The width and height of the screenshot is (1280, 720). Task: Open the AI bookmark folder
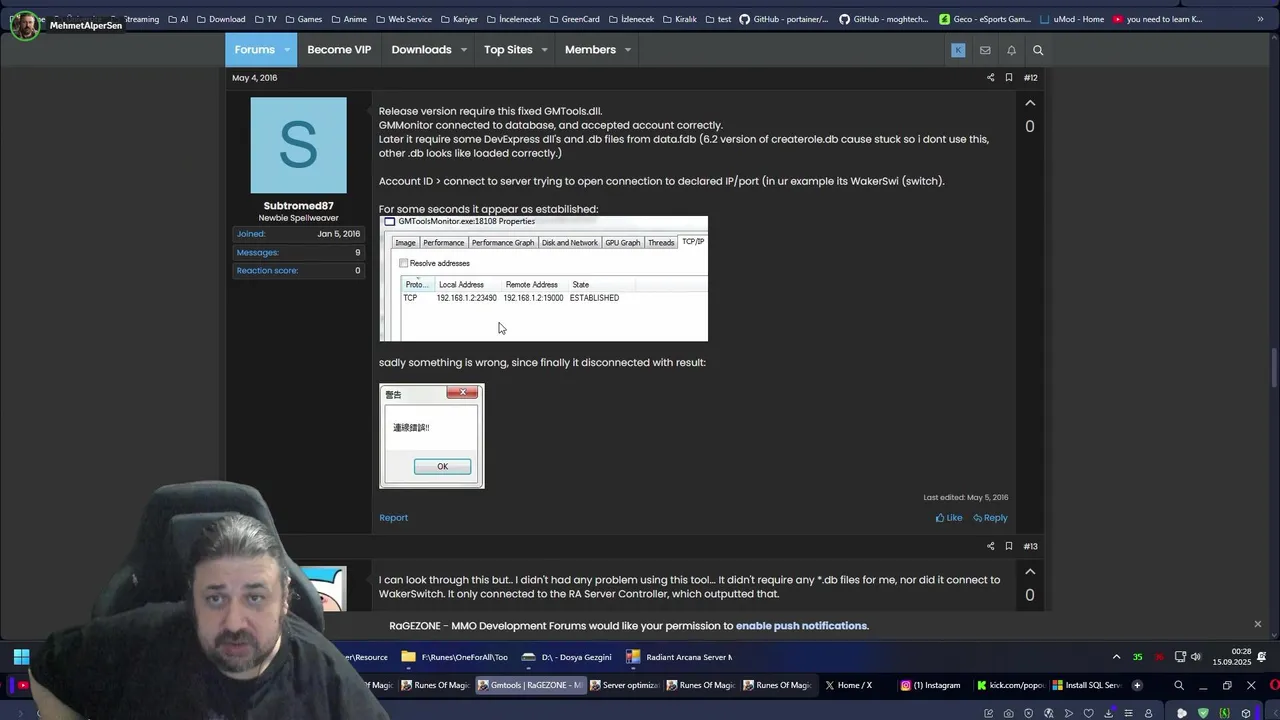click(178, 19)
